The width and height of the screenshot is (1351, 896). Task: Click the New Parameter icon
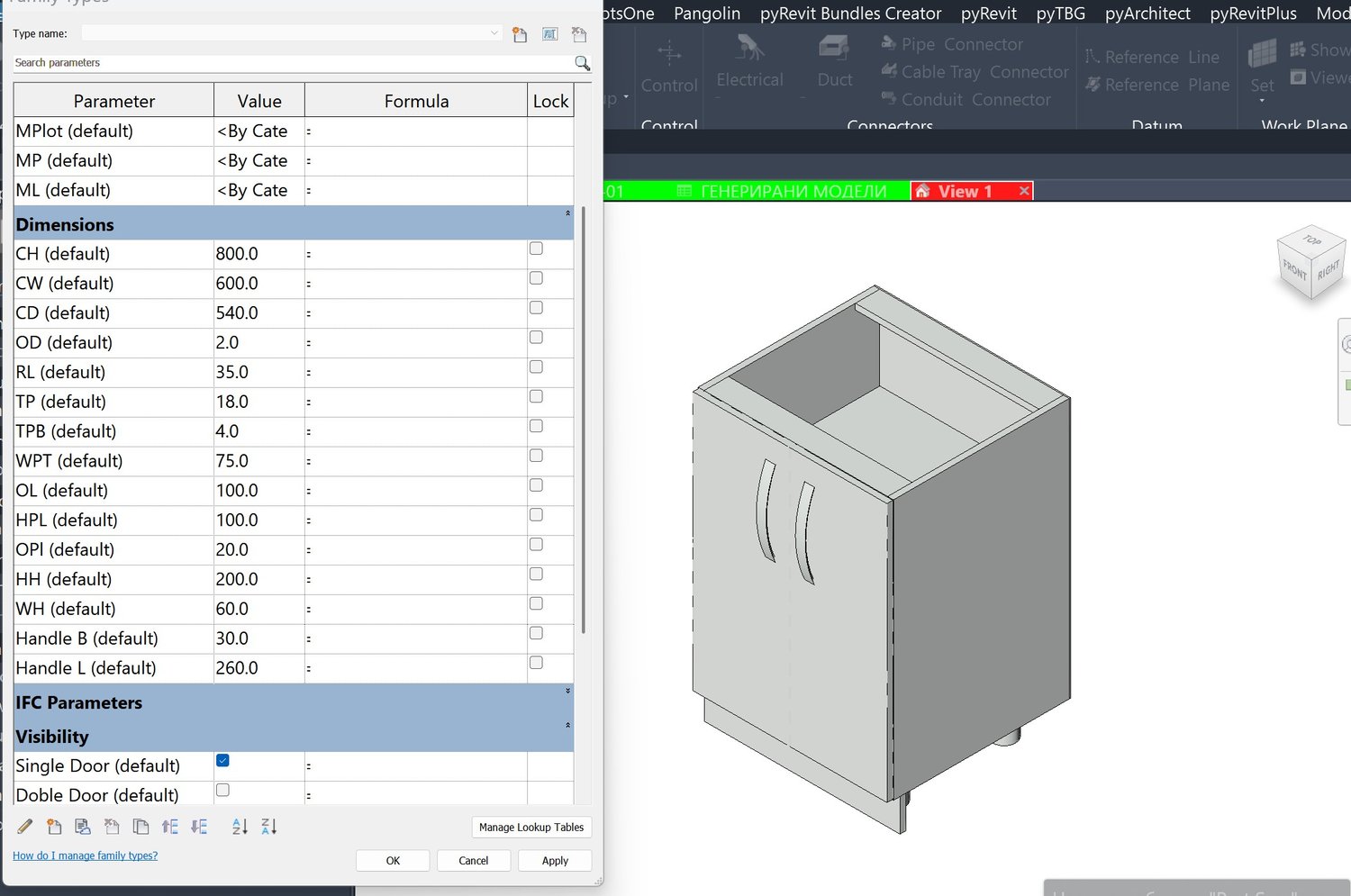(54, 826)
